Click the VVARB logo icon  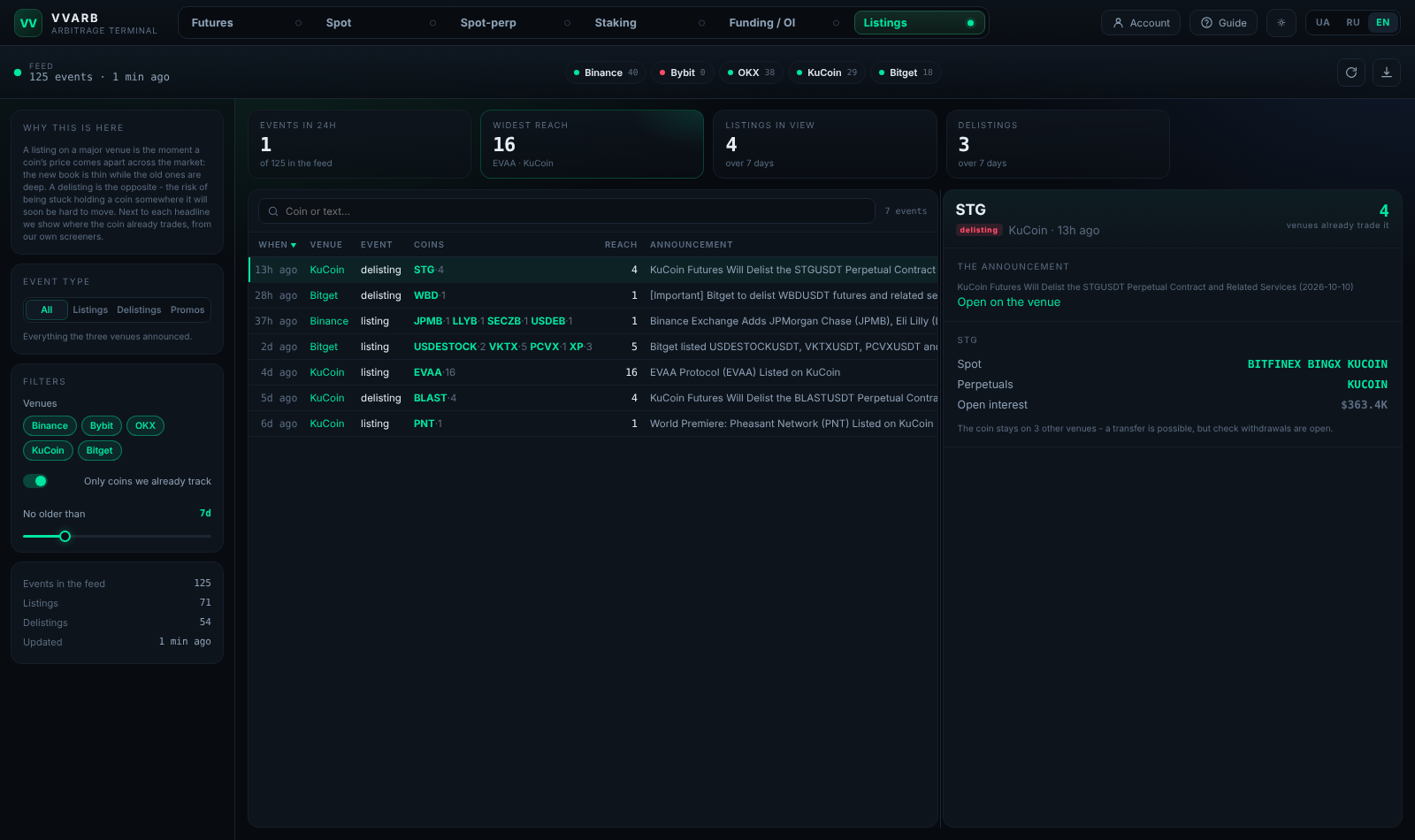[x=28, y=23]
